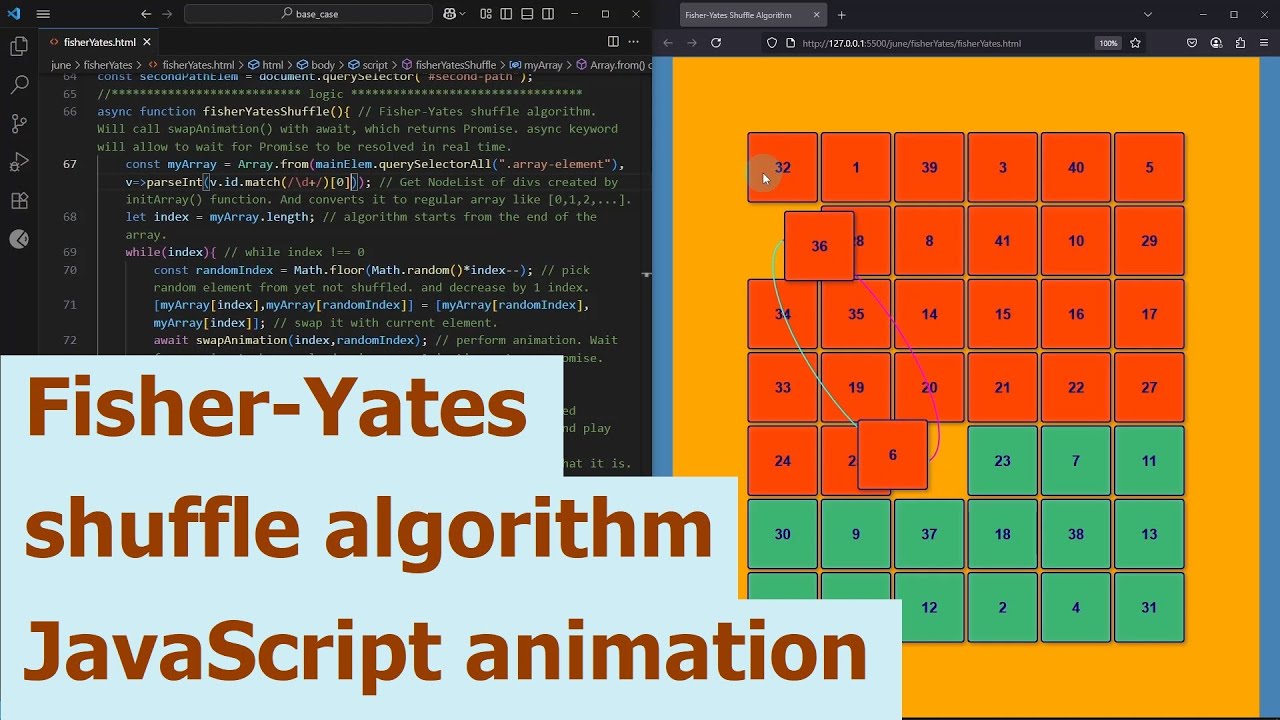Click the moving orange tile numbered 6
This screenshot has width=1280, height=720.
pos(892,455)
